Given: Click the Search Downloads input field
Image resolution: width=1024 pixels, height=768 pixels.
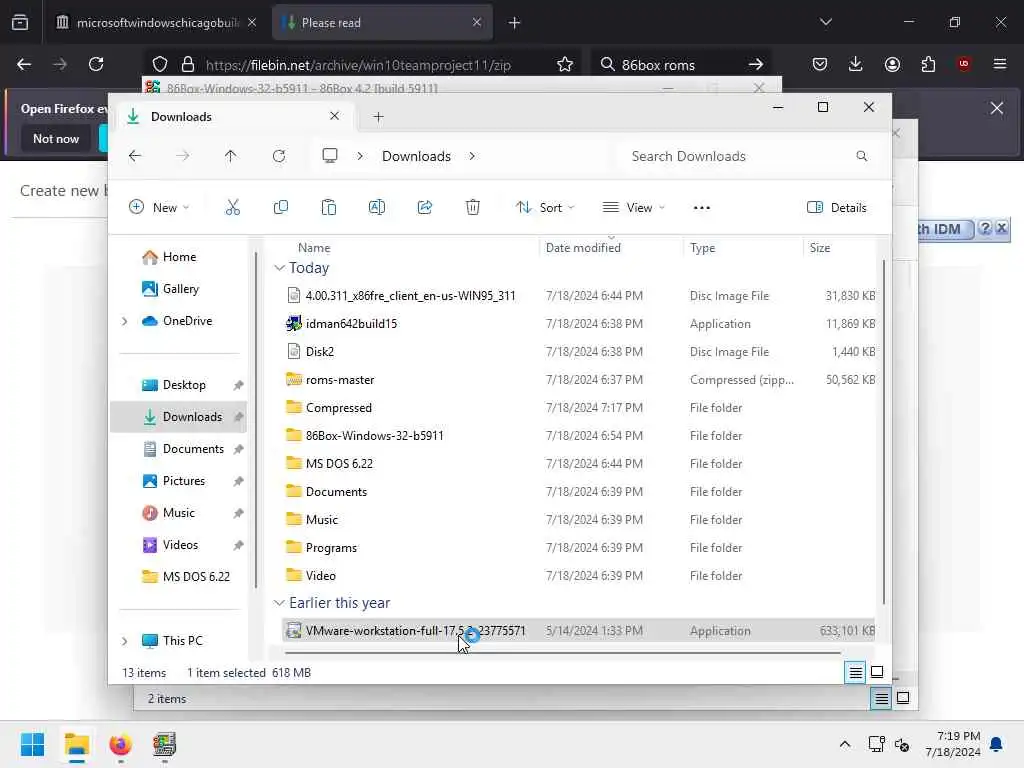Looking at the screenshot, I should click(x=741, y=156).
